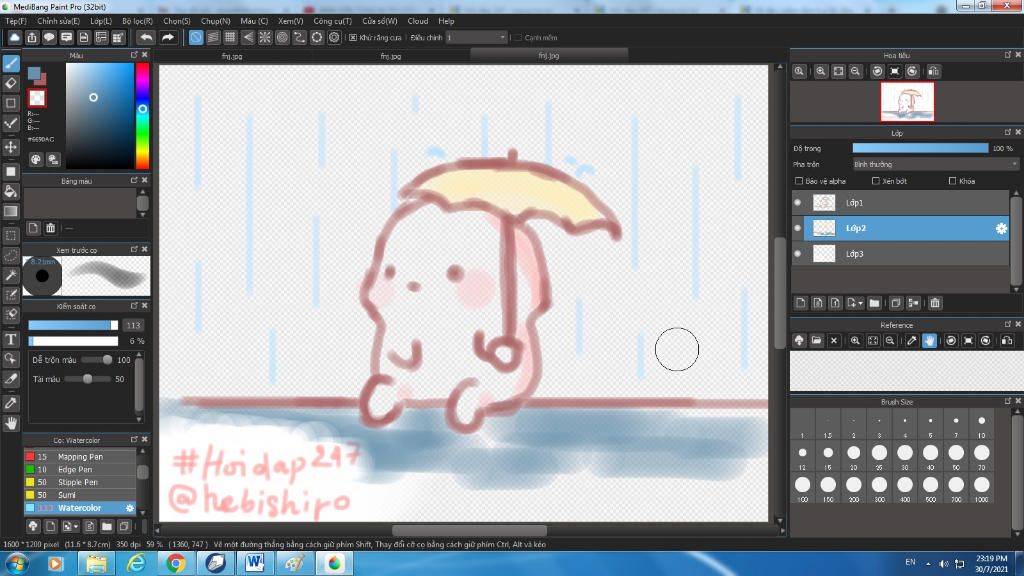Image resolution: width=1024 pixels, height=576 pixels.
Task: Open the Pha trộn blend mode dropdown
Action: (935, 164)
